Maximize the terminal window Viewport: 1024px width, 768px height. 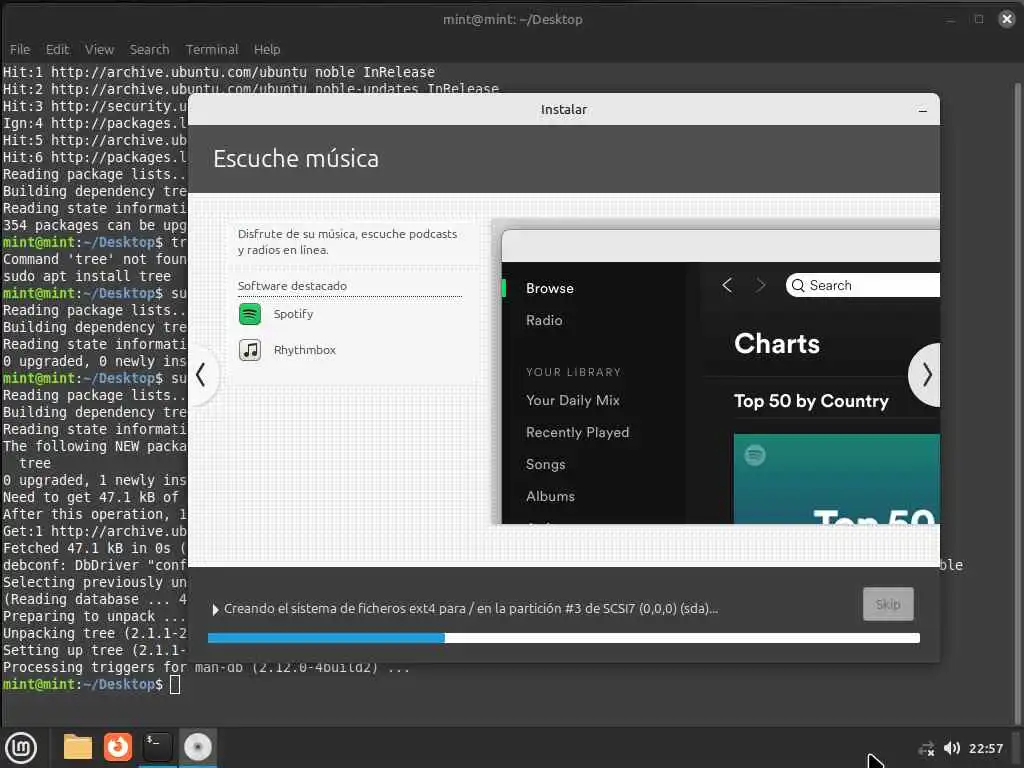[x=978, y=19]
